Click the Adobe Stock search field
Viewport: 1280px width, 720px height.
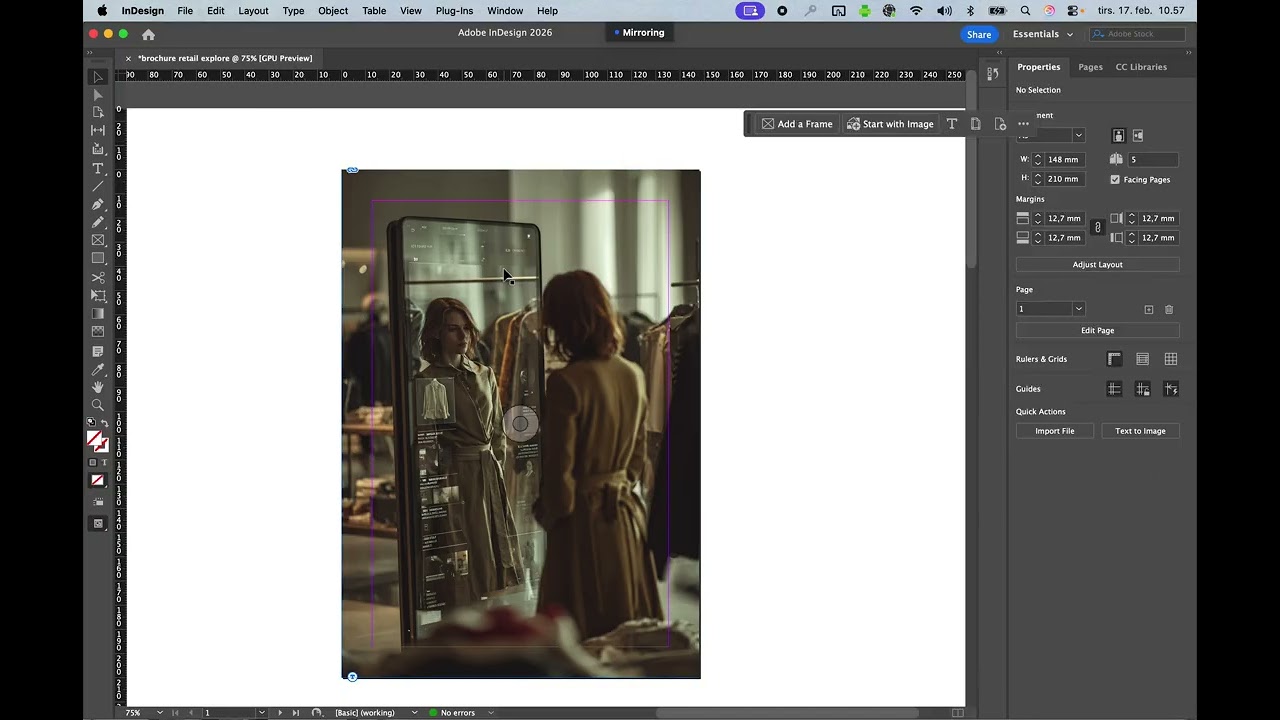(x=1136, y=34)
